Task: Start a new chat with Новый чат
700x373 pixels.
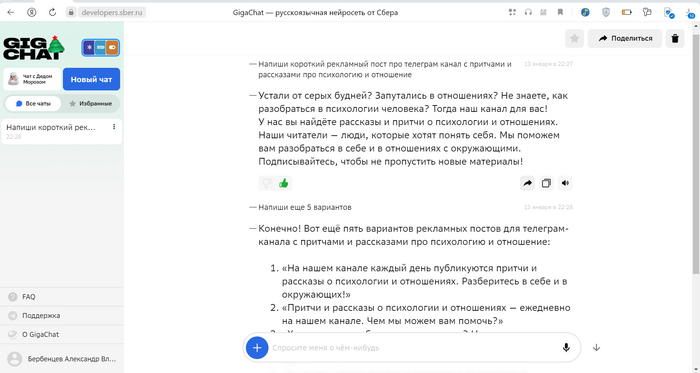Action: click(x=91, y=79)
